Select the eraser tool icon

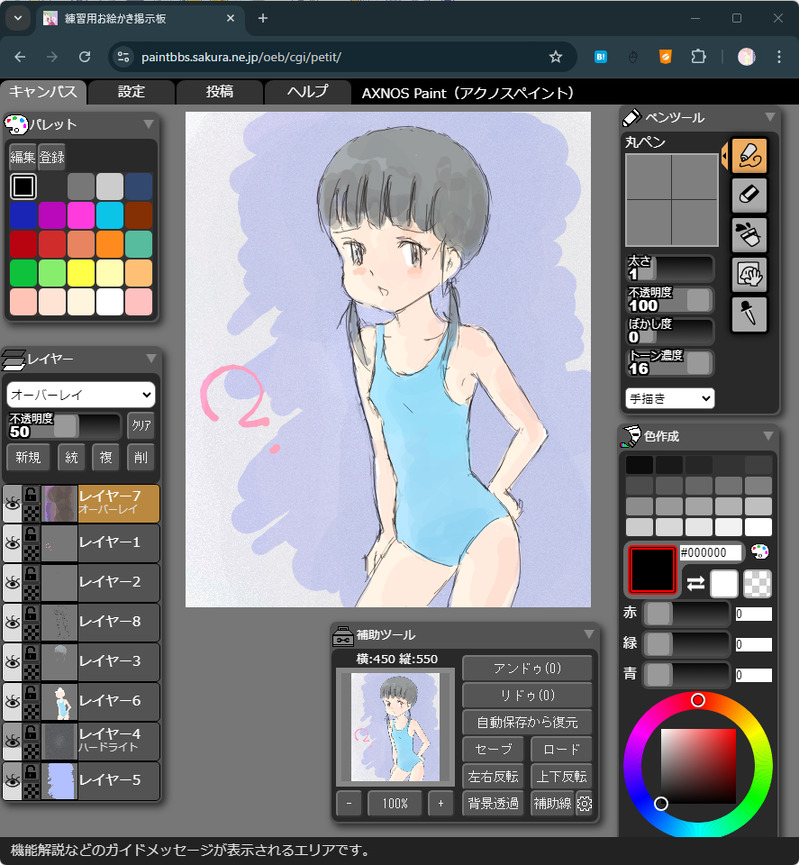pyautogui.click(x=749, y=195)
